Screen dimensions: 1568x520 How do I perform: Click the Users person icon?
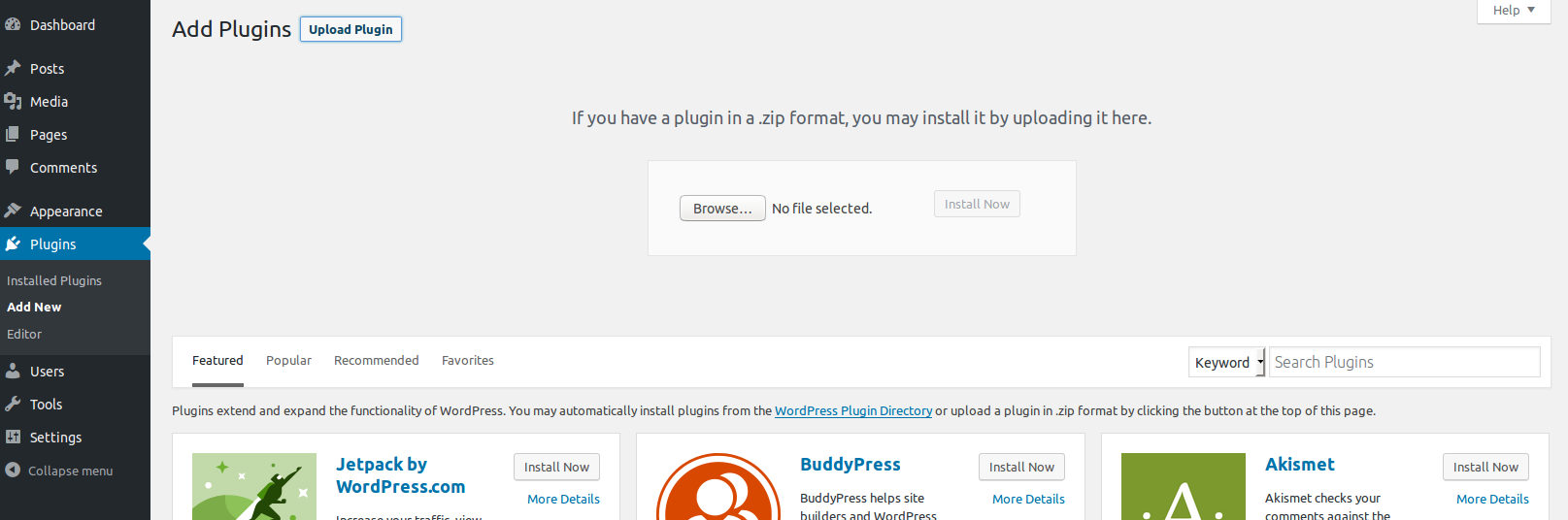pyautogui.click(x=13, y=371)
